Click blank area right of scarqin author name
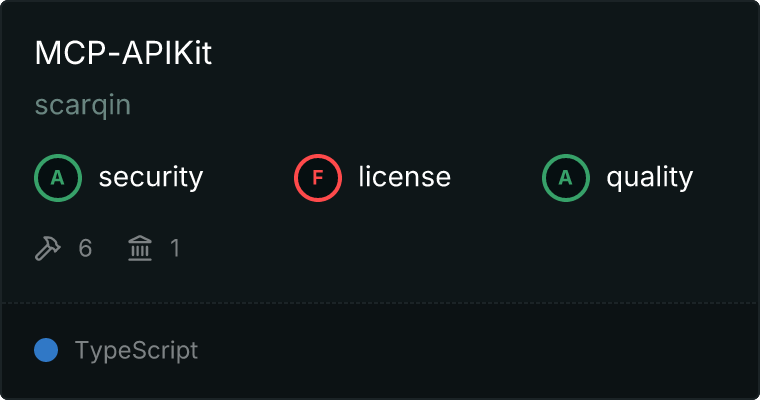 pos(400,105)
